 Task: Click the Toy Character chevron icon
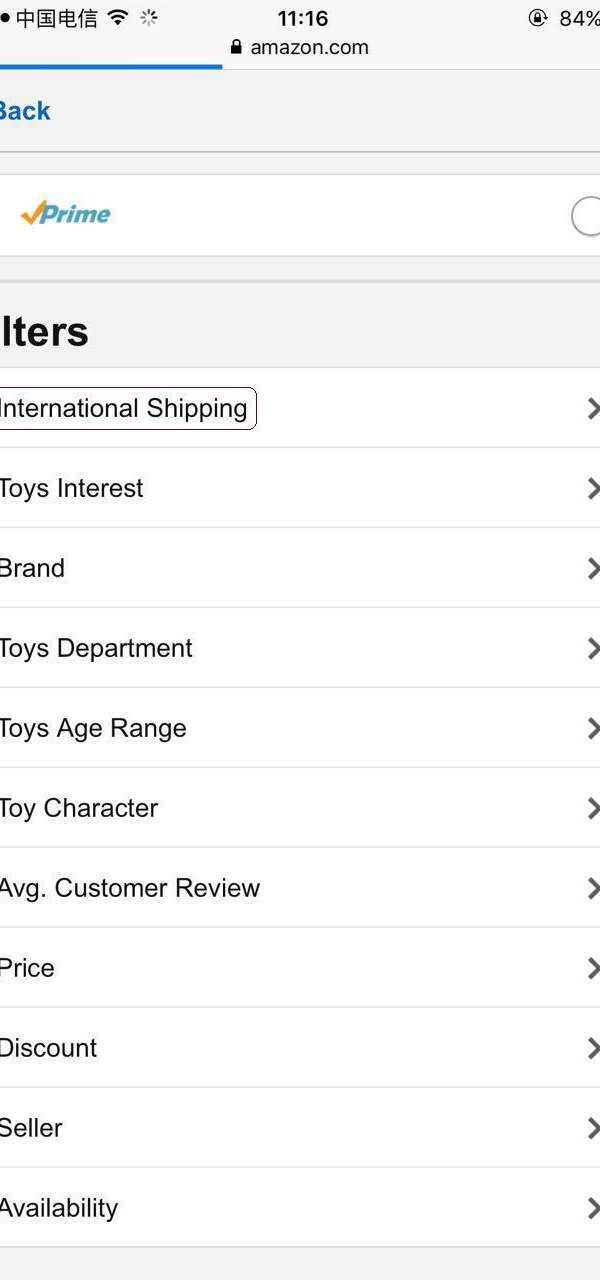(x=593, y=808)
